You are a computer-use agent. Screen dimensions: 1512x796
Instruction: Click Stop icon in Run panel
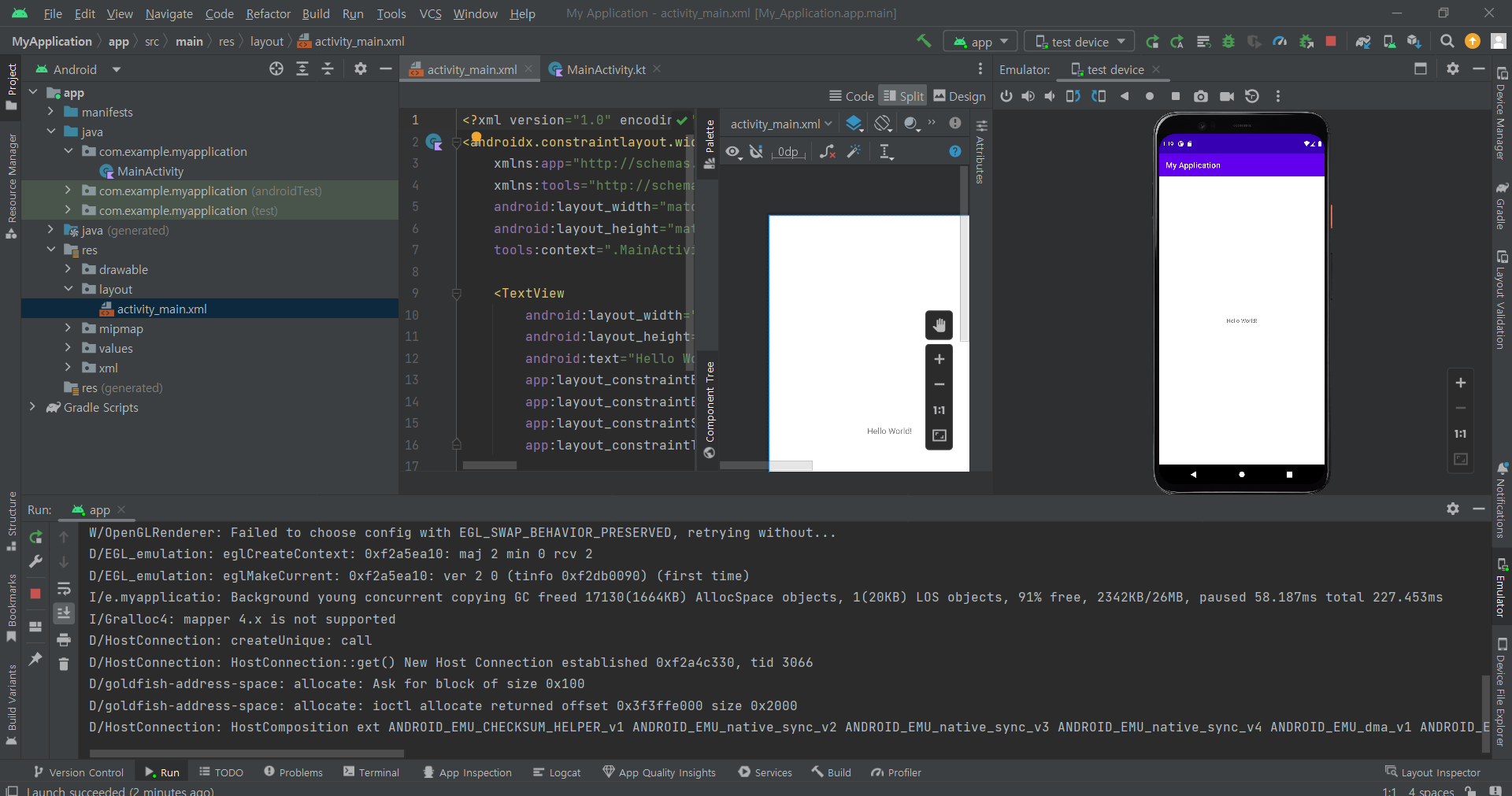(35, 594)
